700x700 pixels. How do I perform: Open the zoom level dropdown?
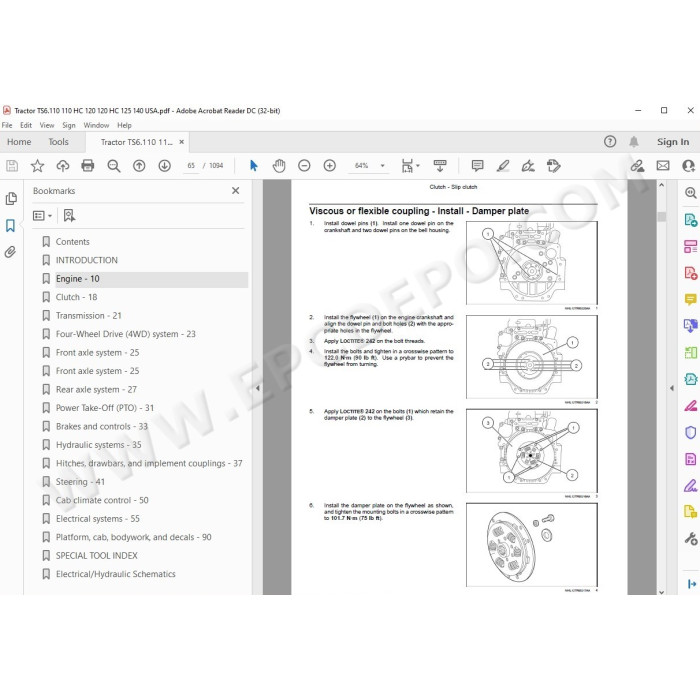pos(382,166)
